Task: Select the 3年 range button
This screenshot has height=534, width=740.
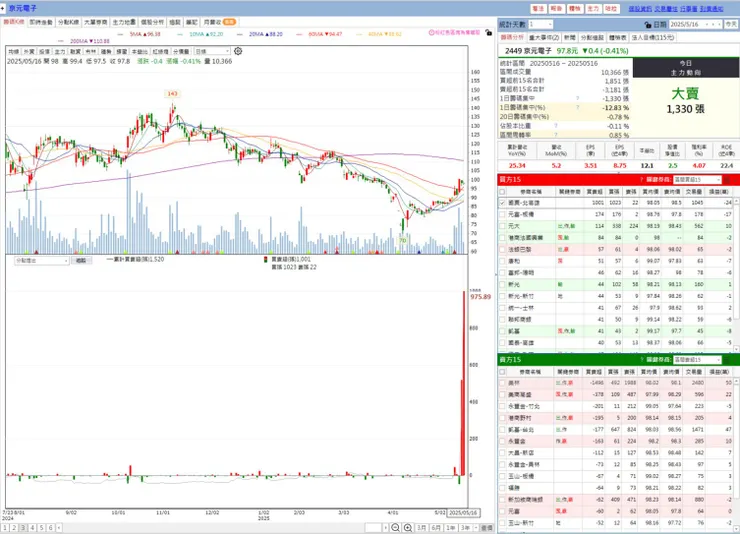Action: coord(465,528)
